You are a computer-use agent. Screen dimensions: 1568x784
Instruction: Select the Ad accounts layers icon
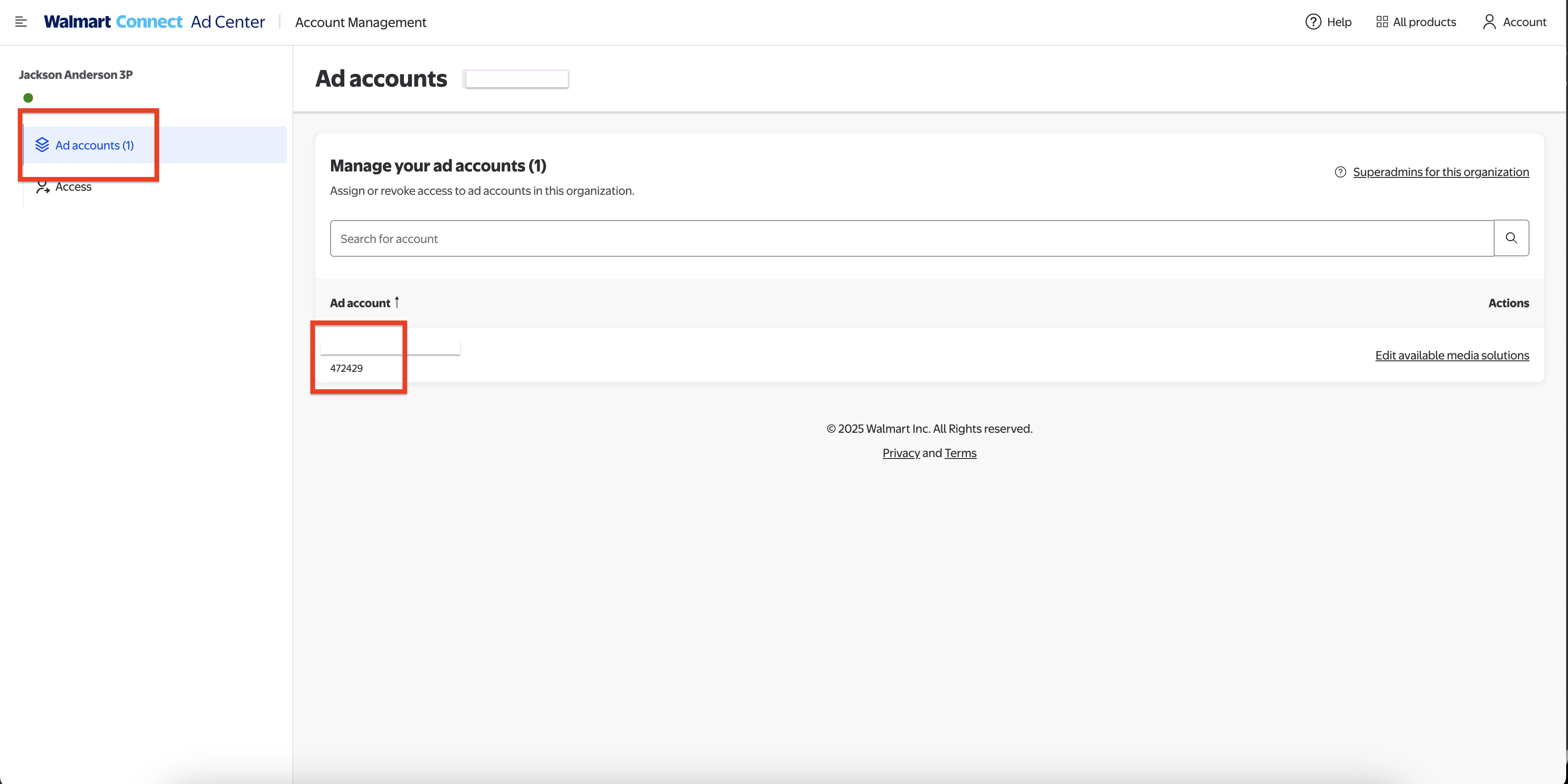(x=42, y=145)
